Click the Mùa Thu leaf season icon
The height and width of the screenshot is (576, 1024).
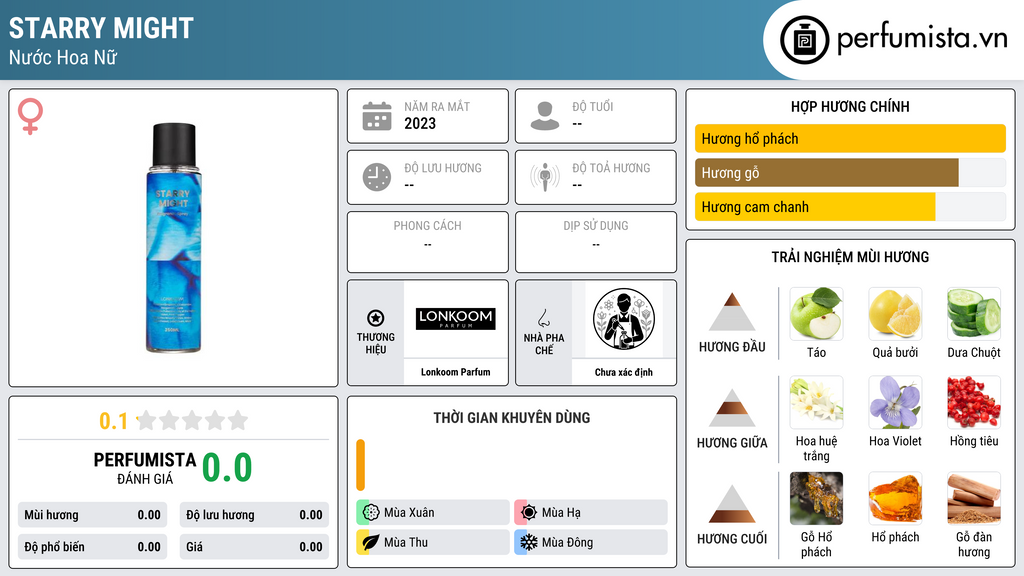click(371, 542)
